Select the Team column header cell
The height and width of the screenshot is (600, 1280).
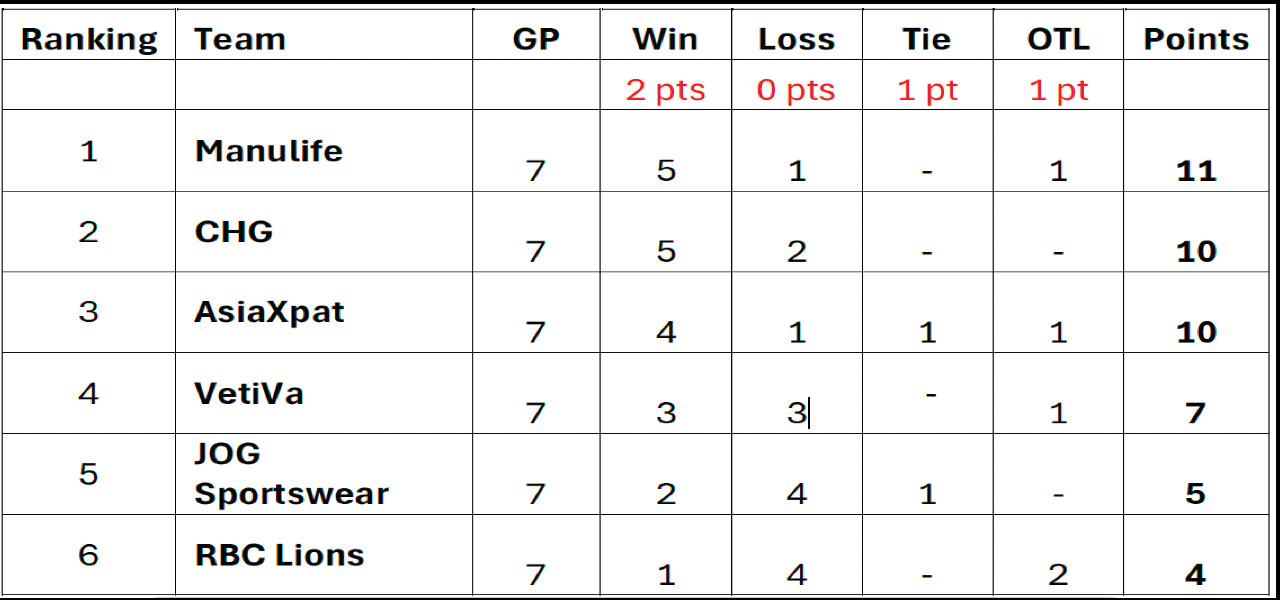(240, 40)
